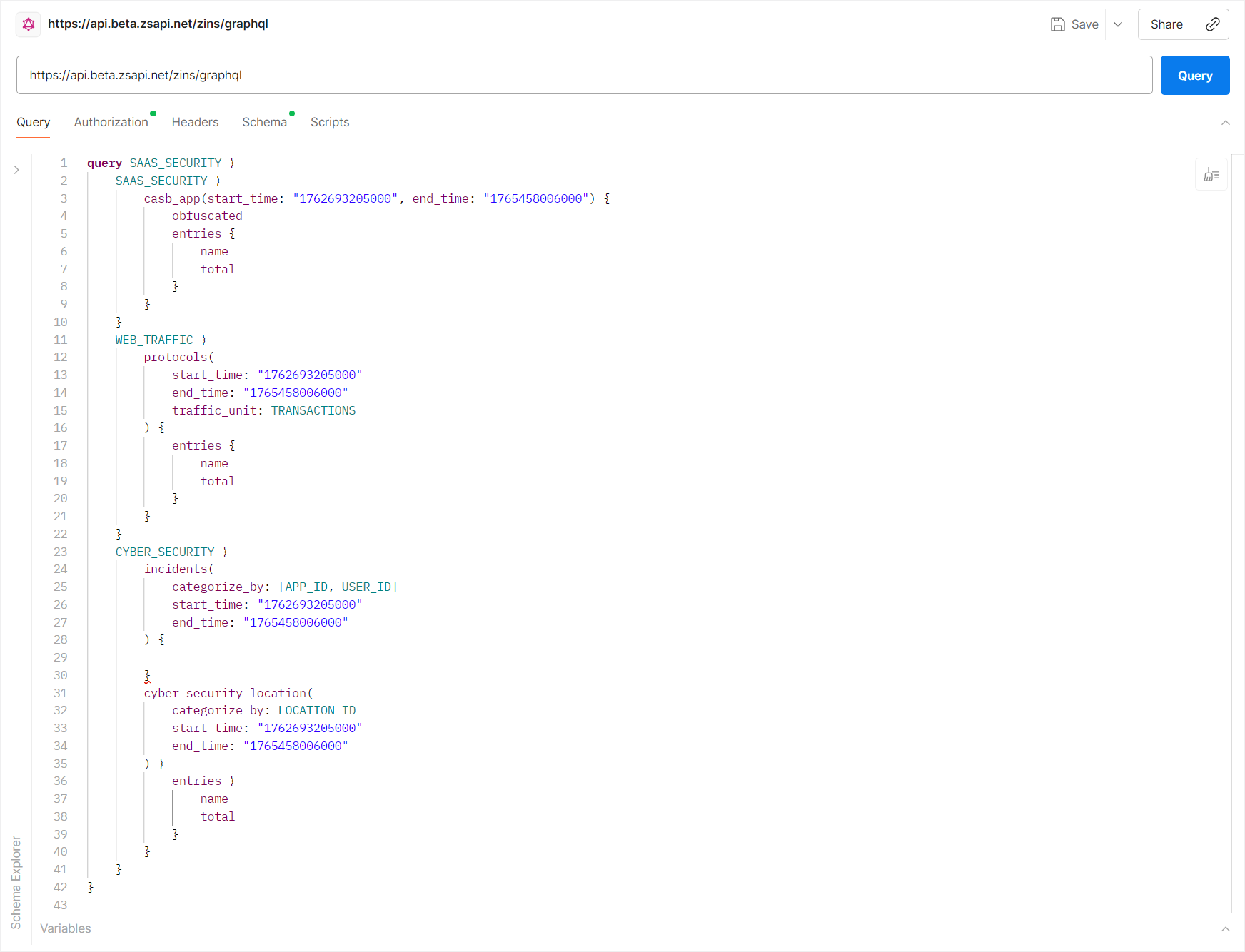Collapse the request panel chevron
This screenshot has width=1245, height=952.
click(x=1225, y=123)
